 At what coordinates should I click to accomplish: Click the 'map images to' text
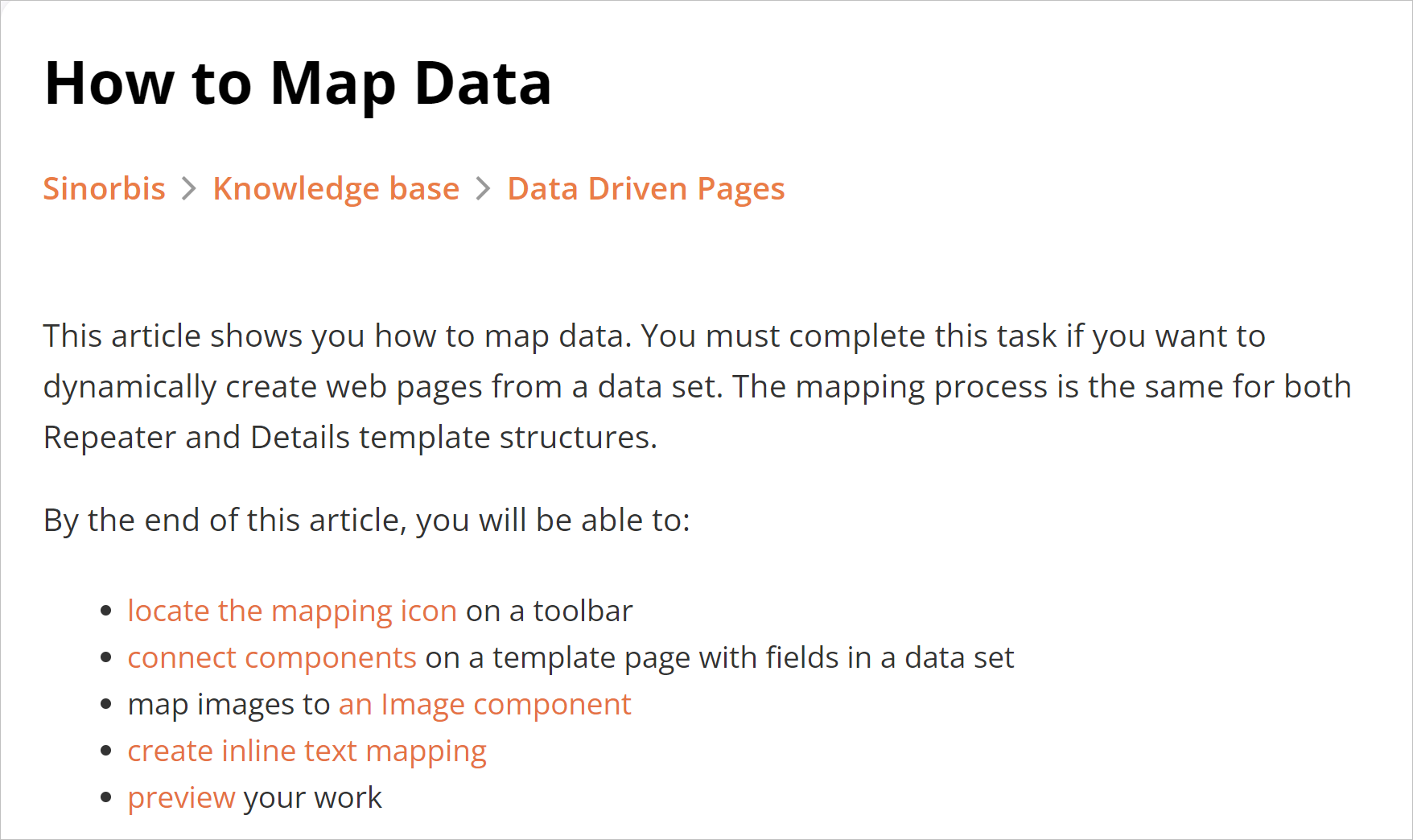[x=229, y=705]
